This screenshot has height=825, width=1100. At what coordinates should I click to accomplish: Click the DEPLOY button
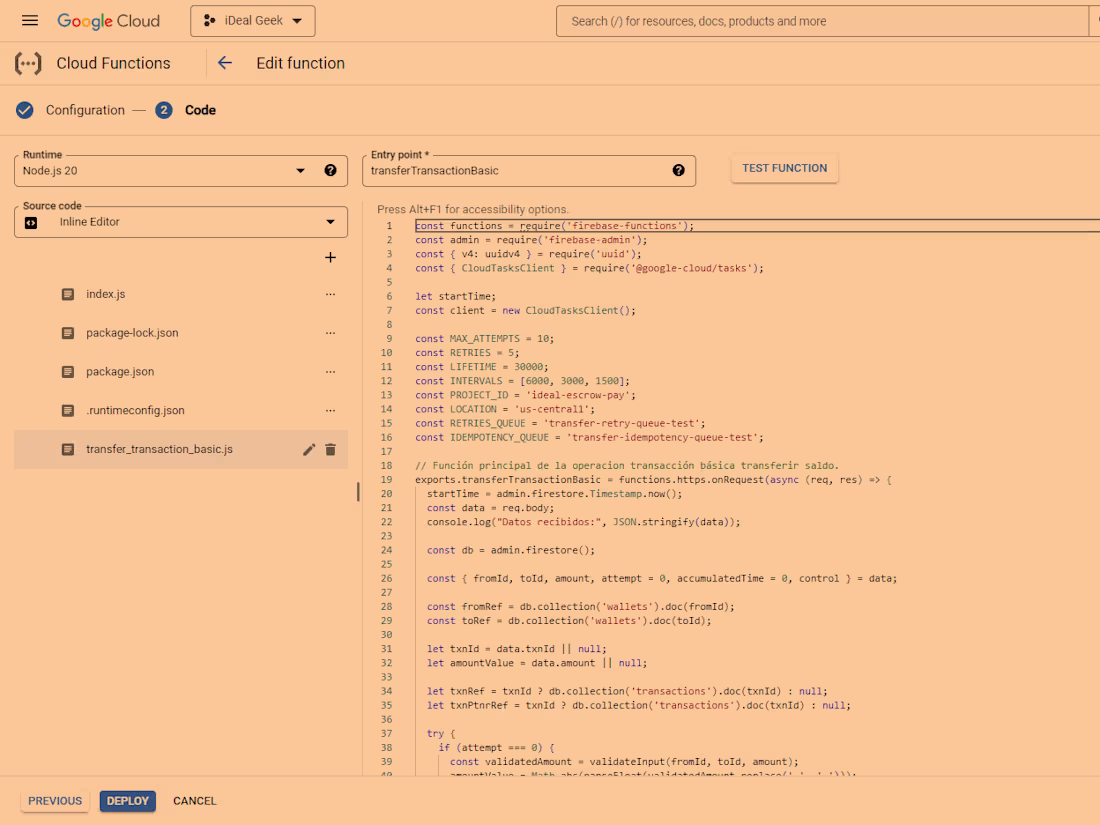click(127, 801)
